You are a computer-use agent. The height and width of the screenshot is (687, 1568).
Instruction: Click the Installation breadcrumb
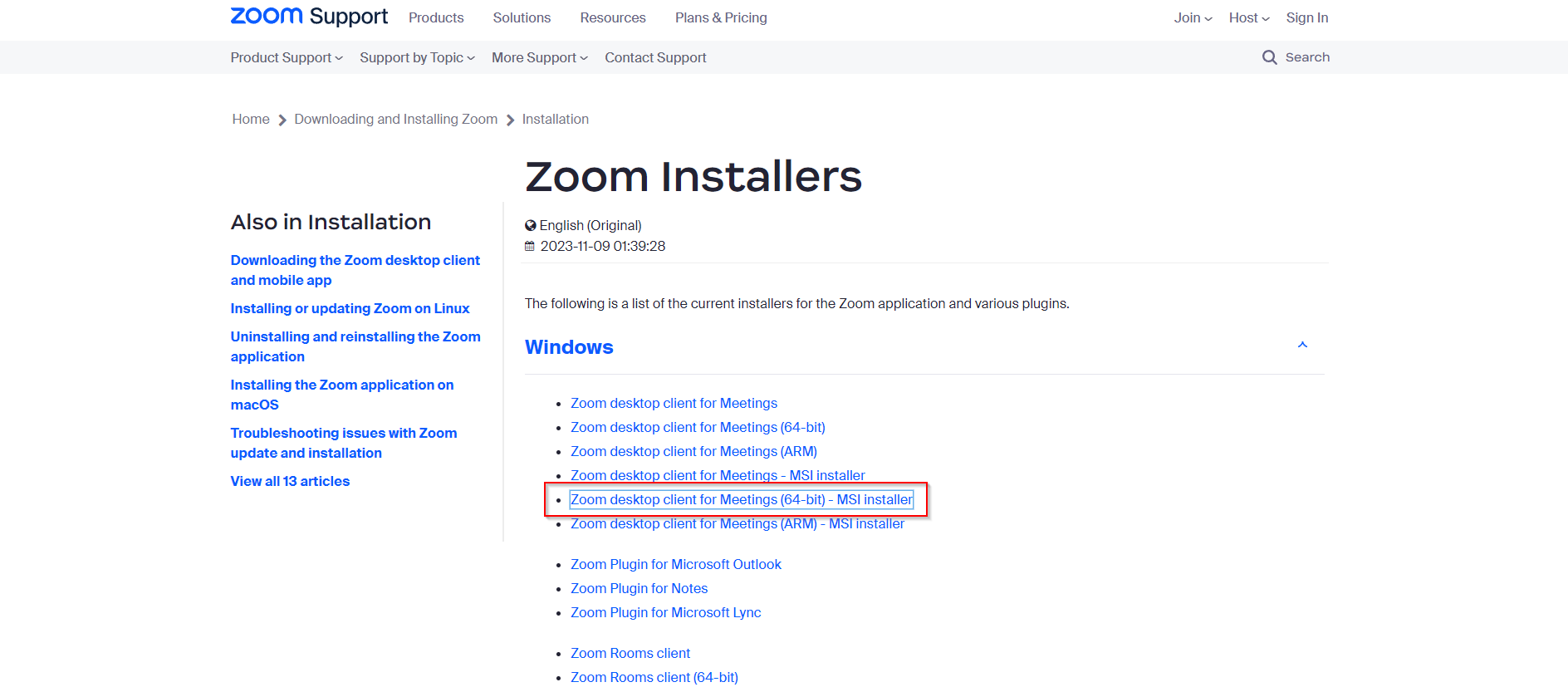tap(556, 119)
